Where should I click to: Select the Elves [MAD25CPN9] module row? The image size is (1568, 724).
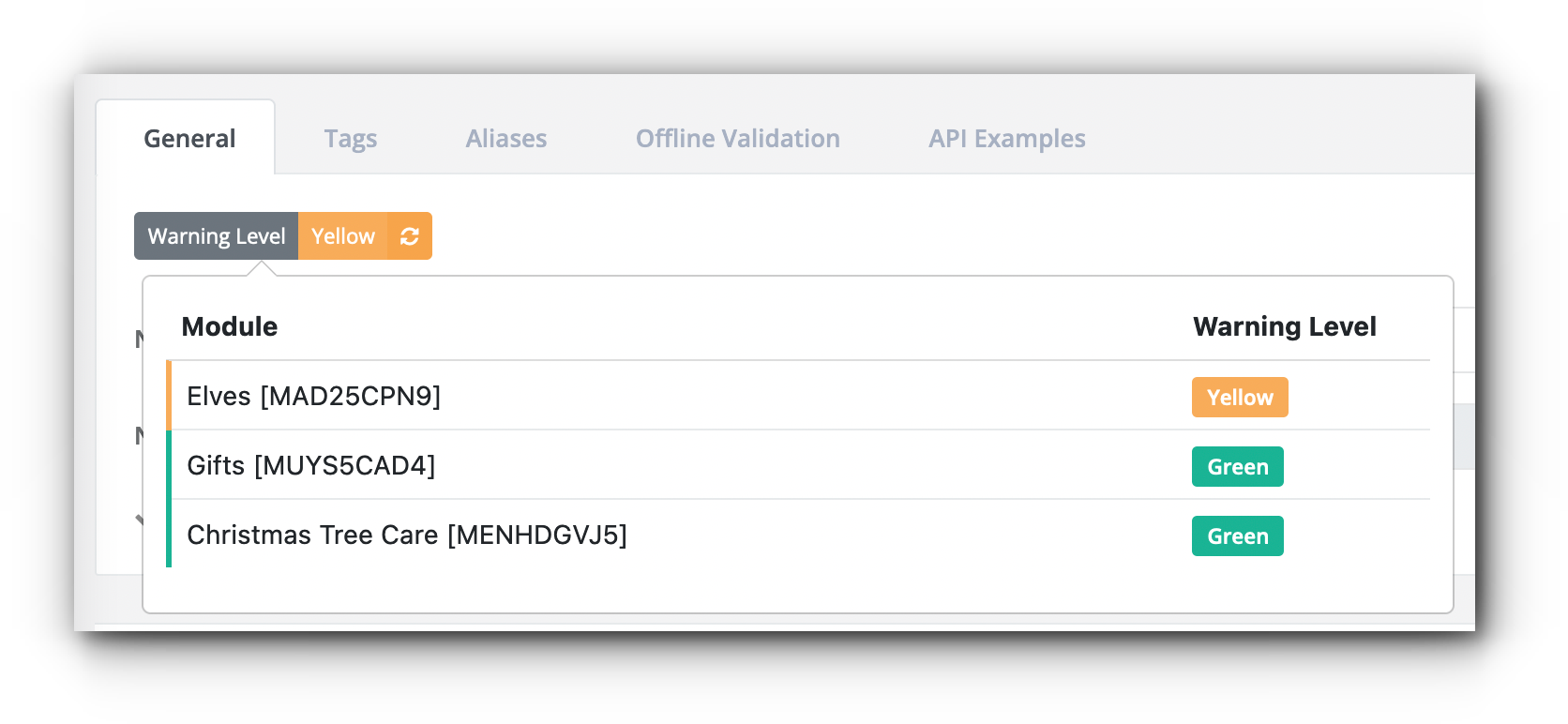[x=798, y=396]
